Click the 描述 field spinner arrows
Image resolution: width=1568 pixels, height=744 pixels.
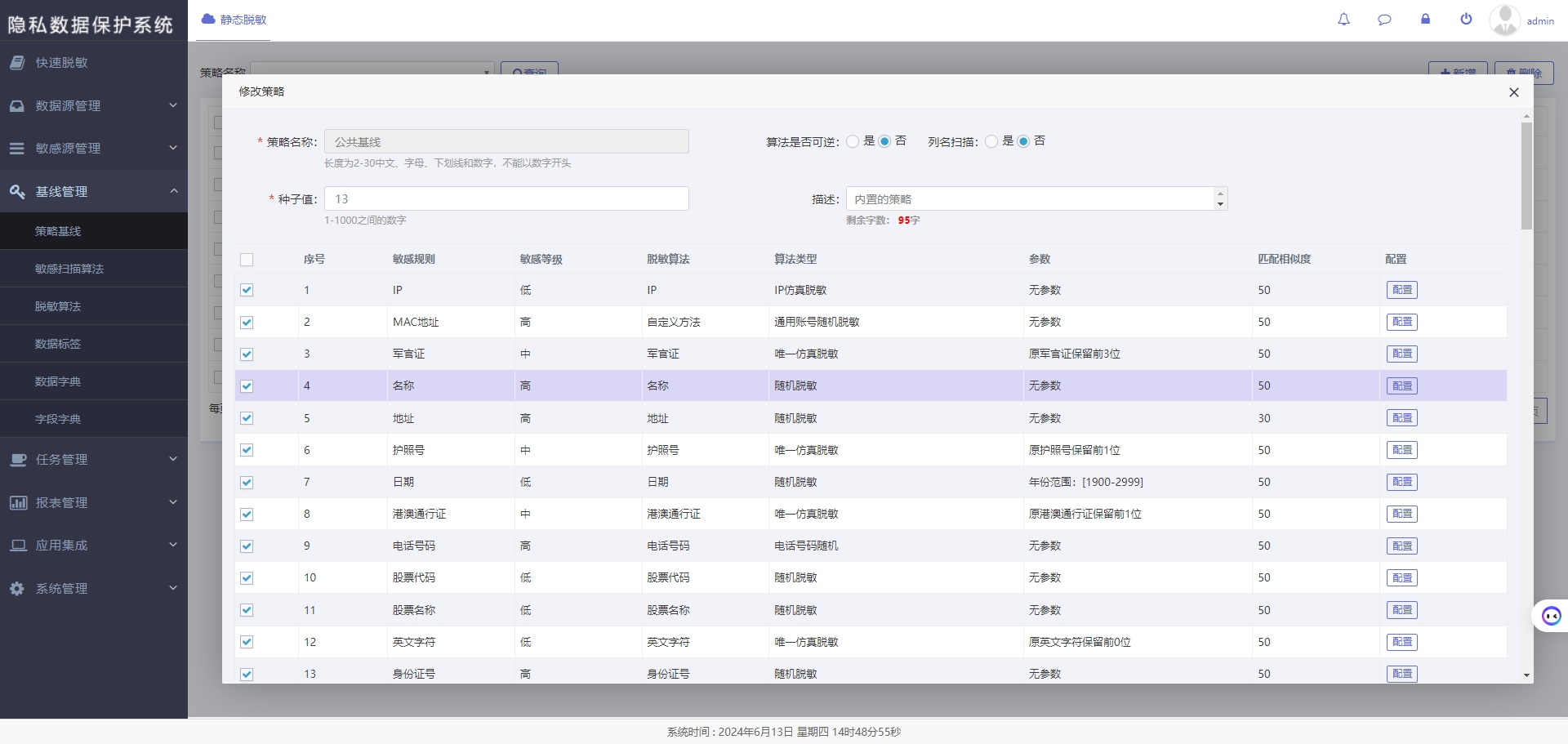click(1220, 198)
